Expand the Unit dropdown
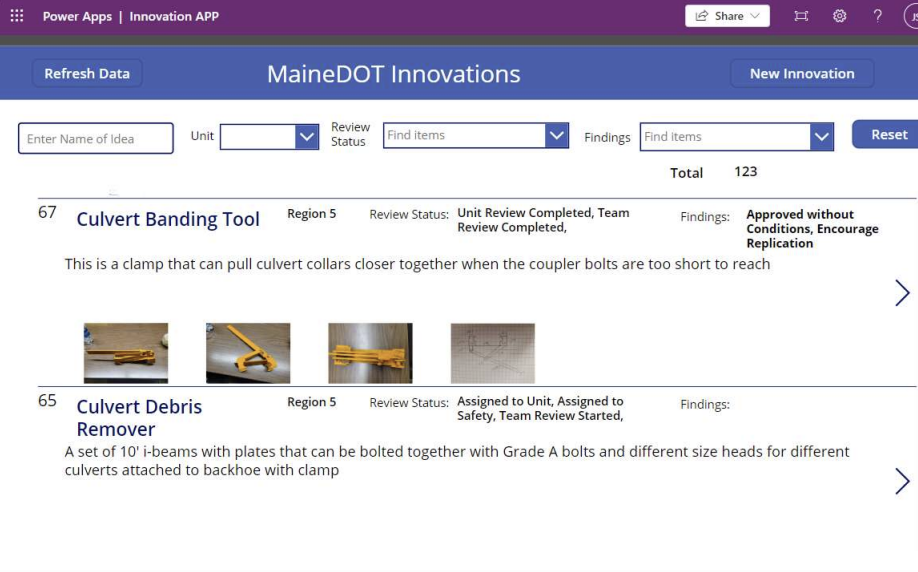The image size is (918, 572). [307, 137]
